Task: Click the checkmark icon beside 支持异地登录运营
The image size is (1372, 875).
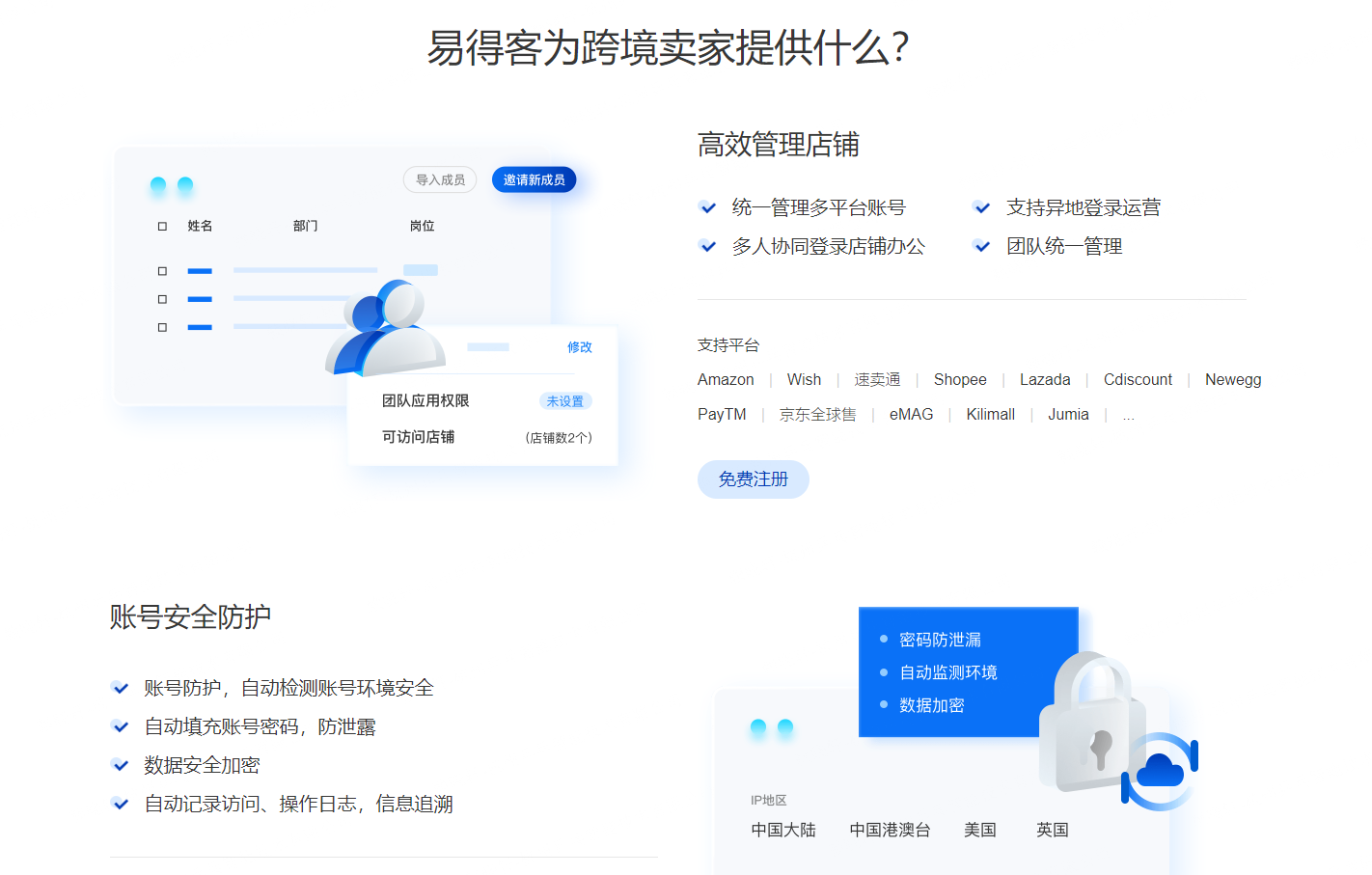Action: pyautogui.click(x=982, y=207)
